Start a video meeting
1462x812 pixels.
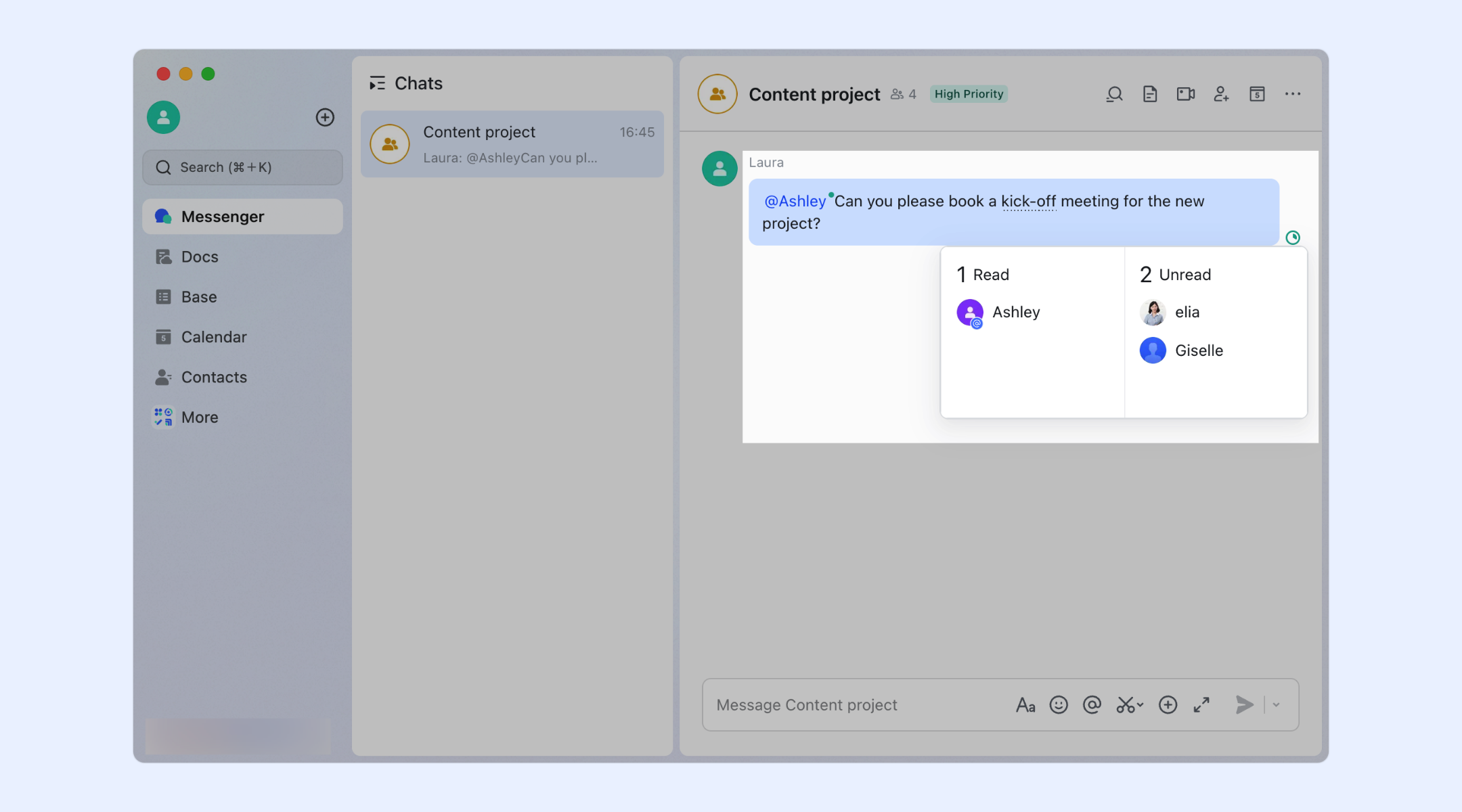point(1186,94)
